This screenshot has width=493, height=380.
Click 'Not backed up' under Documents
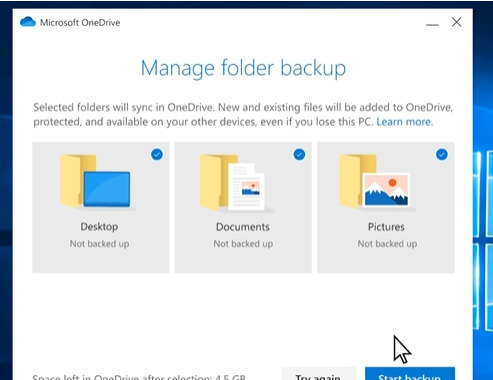[x=243, y=244]
